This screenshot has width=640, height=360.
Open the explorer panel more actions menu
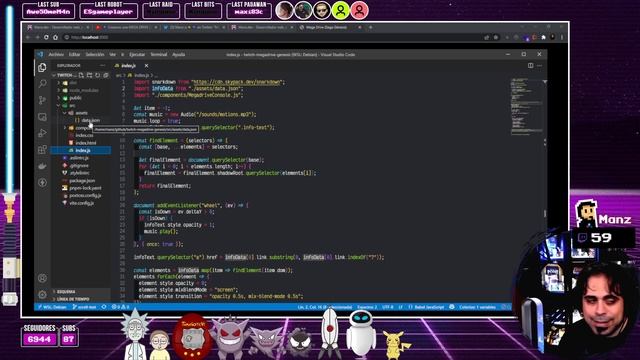pyautogui.click(x=102, y=65)
